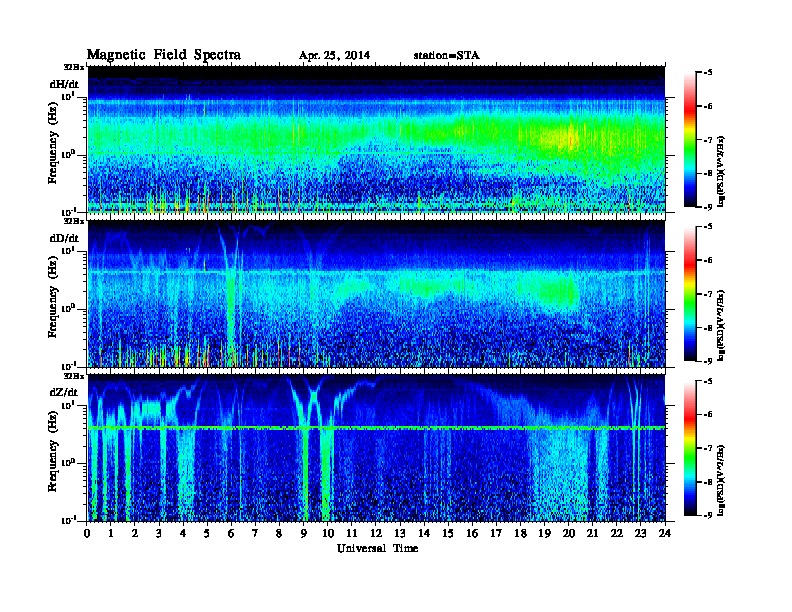
Task: Click hour "22" on Universal Time axis
Action: (617, 533)
